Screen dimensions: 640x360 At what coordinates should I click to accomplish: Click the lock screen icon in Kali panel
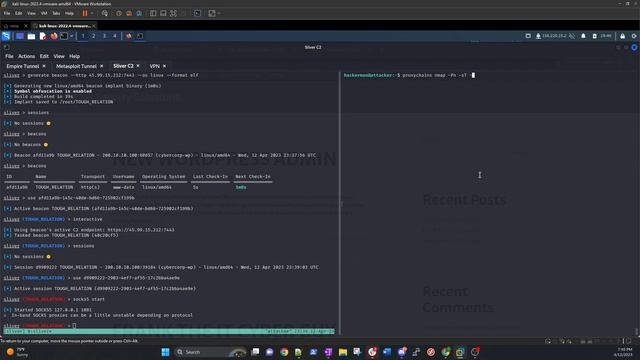(x=622, y=36)
